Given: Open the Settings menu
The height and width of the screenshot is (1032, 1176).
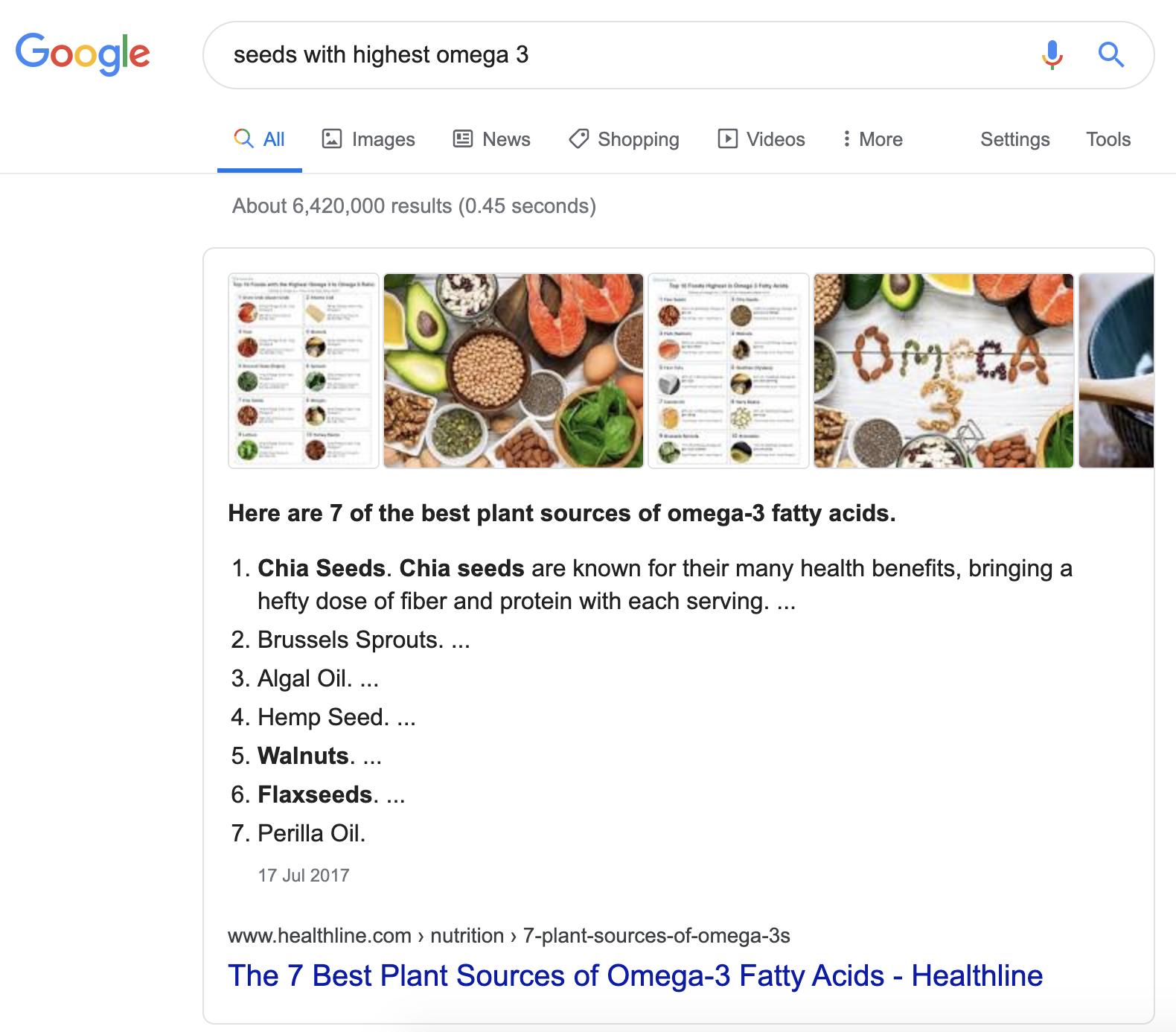Looking at the screenshot, I should pyautogui.click(x=1015, y=140).
